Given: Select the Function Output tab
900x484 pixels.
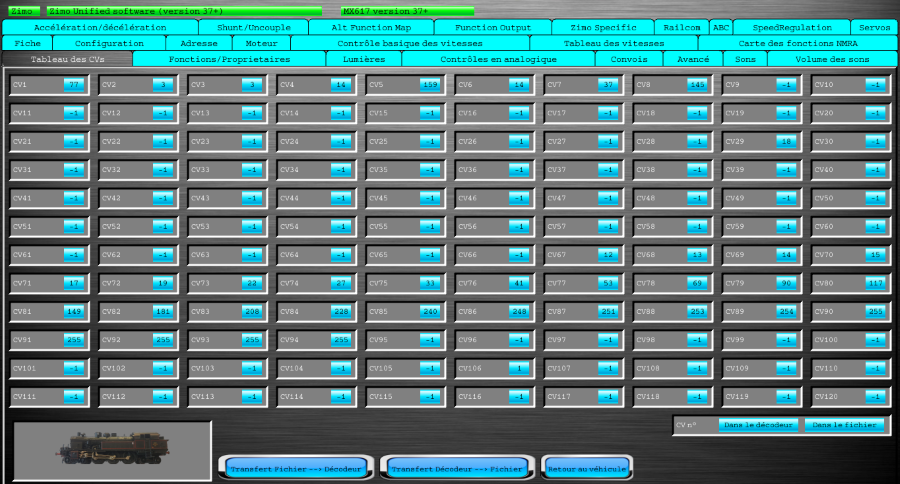Looking at the screenshot, I should [493, 27].
